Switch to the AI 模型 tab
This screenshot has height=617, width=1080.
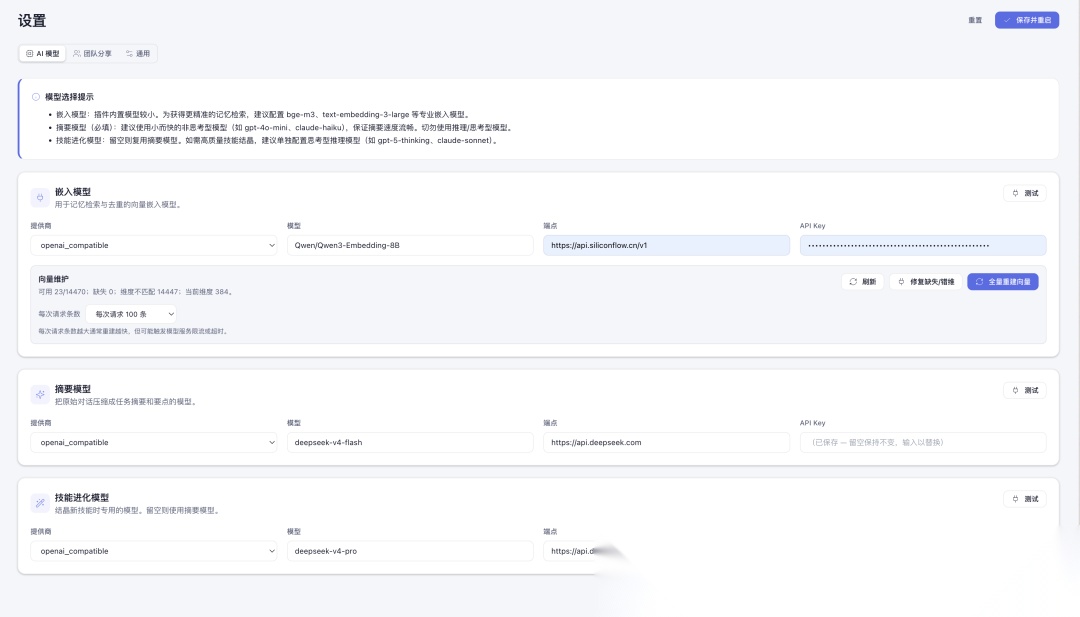point(42,54)
